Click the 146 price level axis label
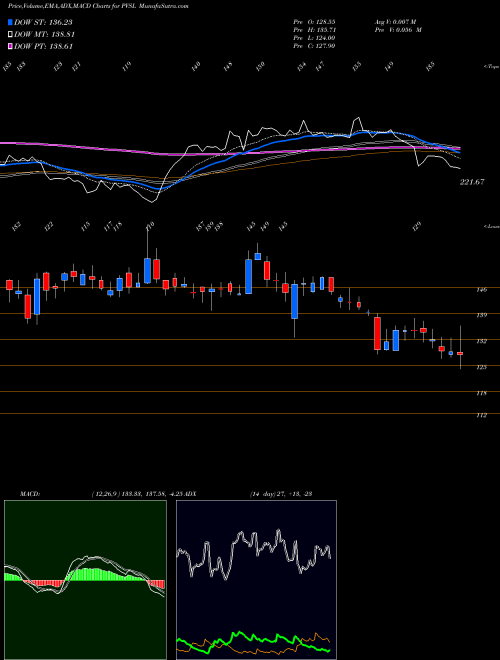 pyautogui.click(x=482, y=290)
